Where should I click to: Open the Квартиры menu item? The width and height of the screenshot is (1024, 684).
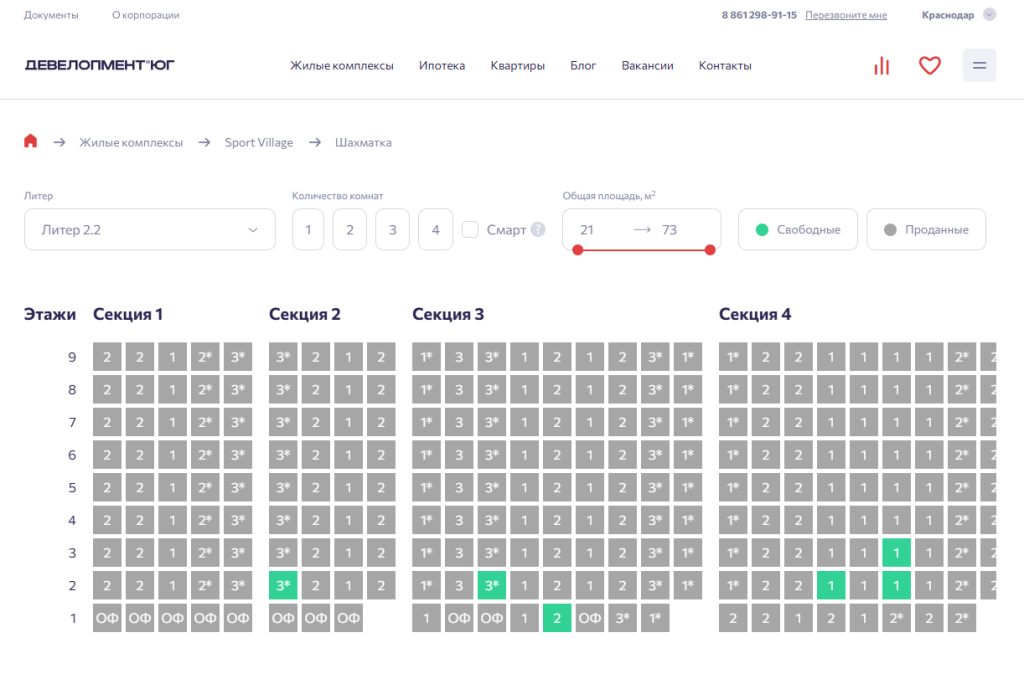coord(517,65)
